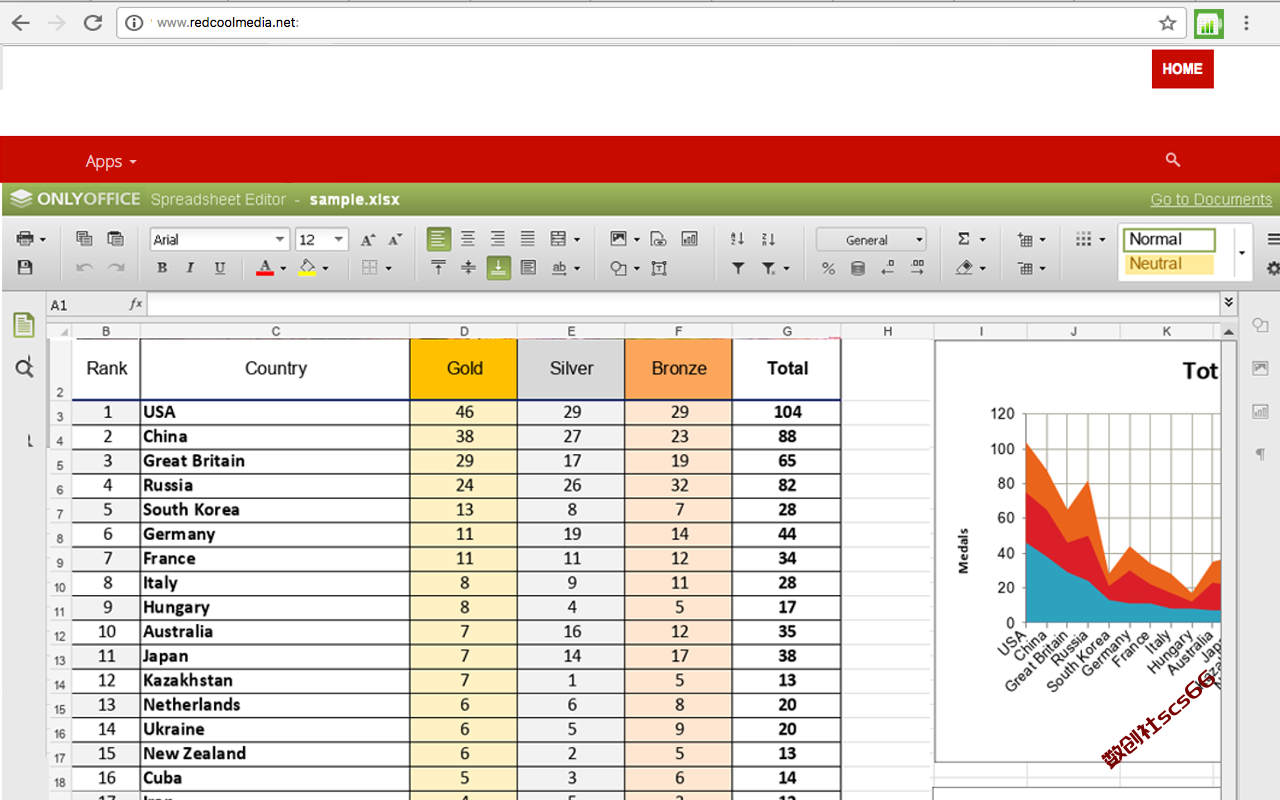This screenshot has height=800, width=1280.
Task: Expand the formula bar with the chevron
Action: 1228,302
